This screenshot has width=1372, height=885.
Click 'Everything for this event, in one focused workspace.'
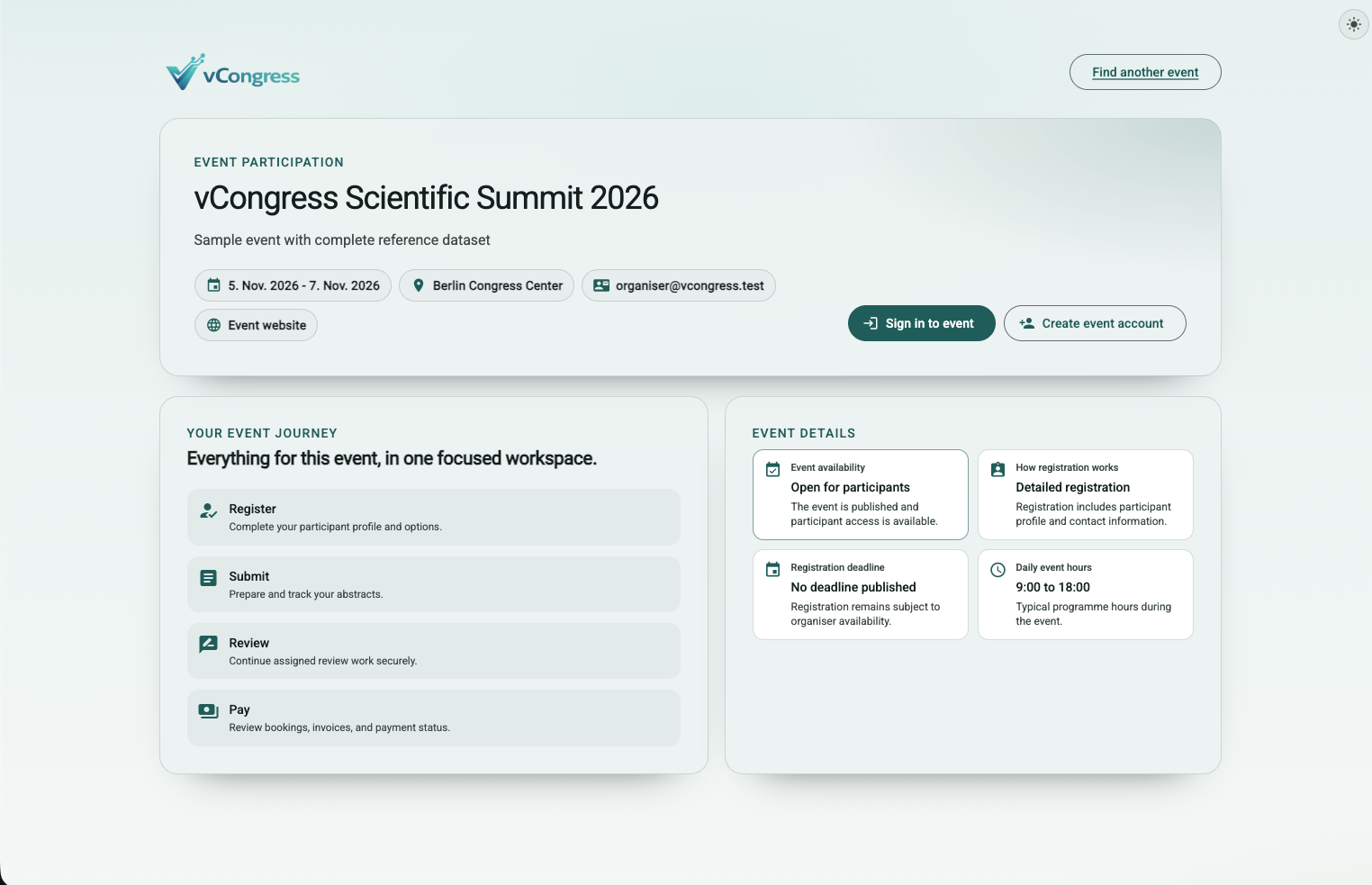point(392,458)
